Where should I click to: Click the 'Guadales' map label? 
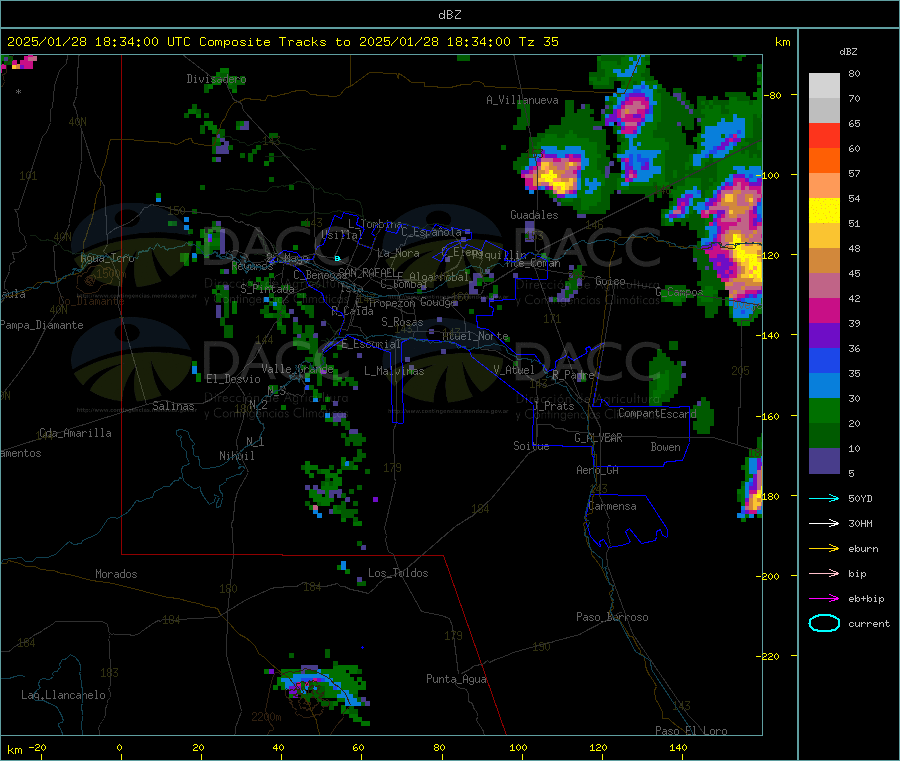point(534,215)
